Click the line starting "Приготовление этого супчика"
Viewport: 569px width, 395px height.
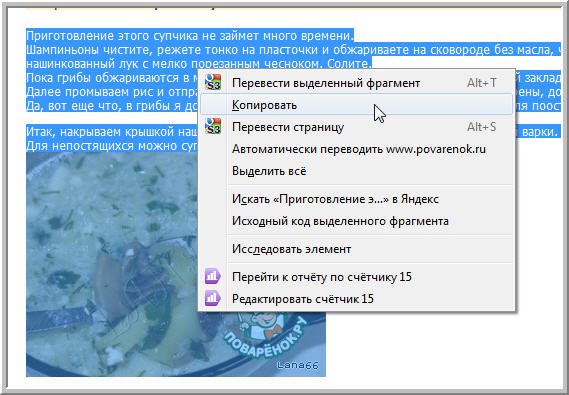(190, 36)
